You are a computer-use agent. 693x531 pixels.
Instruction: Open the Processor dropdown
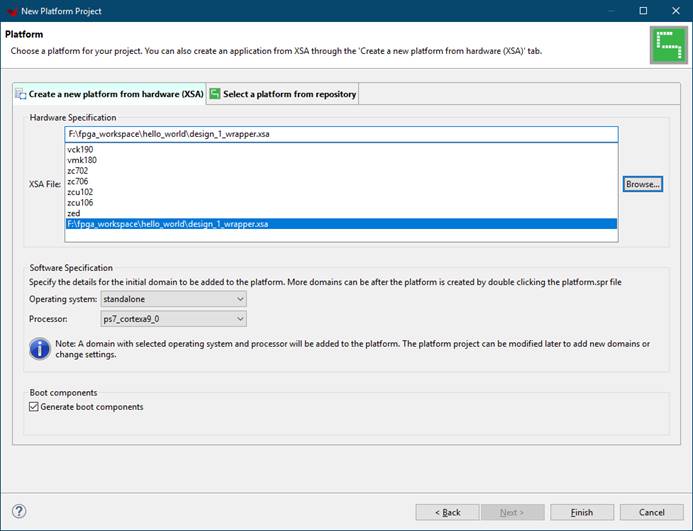173,319
